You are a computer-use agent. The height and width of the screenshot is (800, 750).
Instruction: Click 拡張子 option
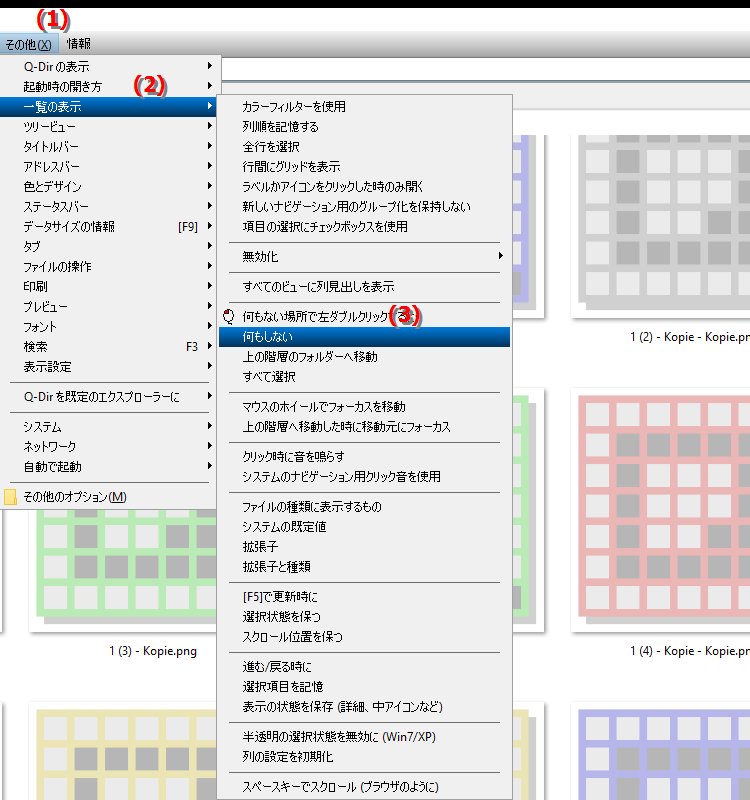(364, 546)
